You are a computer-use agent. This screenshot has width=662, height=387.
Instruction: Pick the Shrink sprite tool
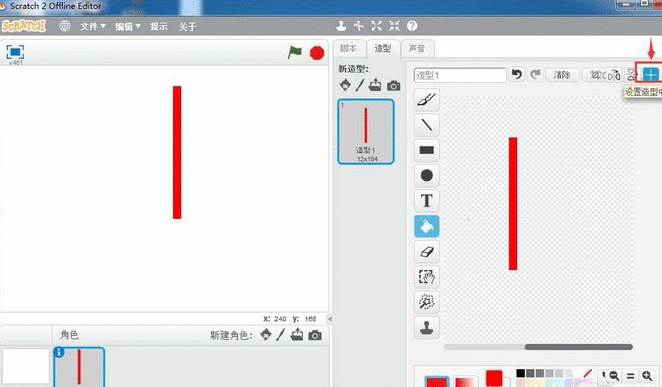point(394,26)
